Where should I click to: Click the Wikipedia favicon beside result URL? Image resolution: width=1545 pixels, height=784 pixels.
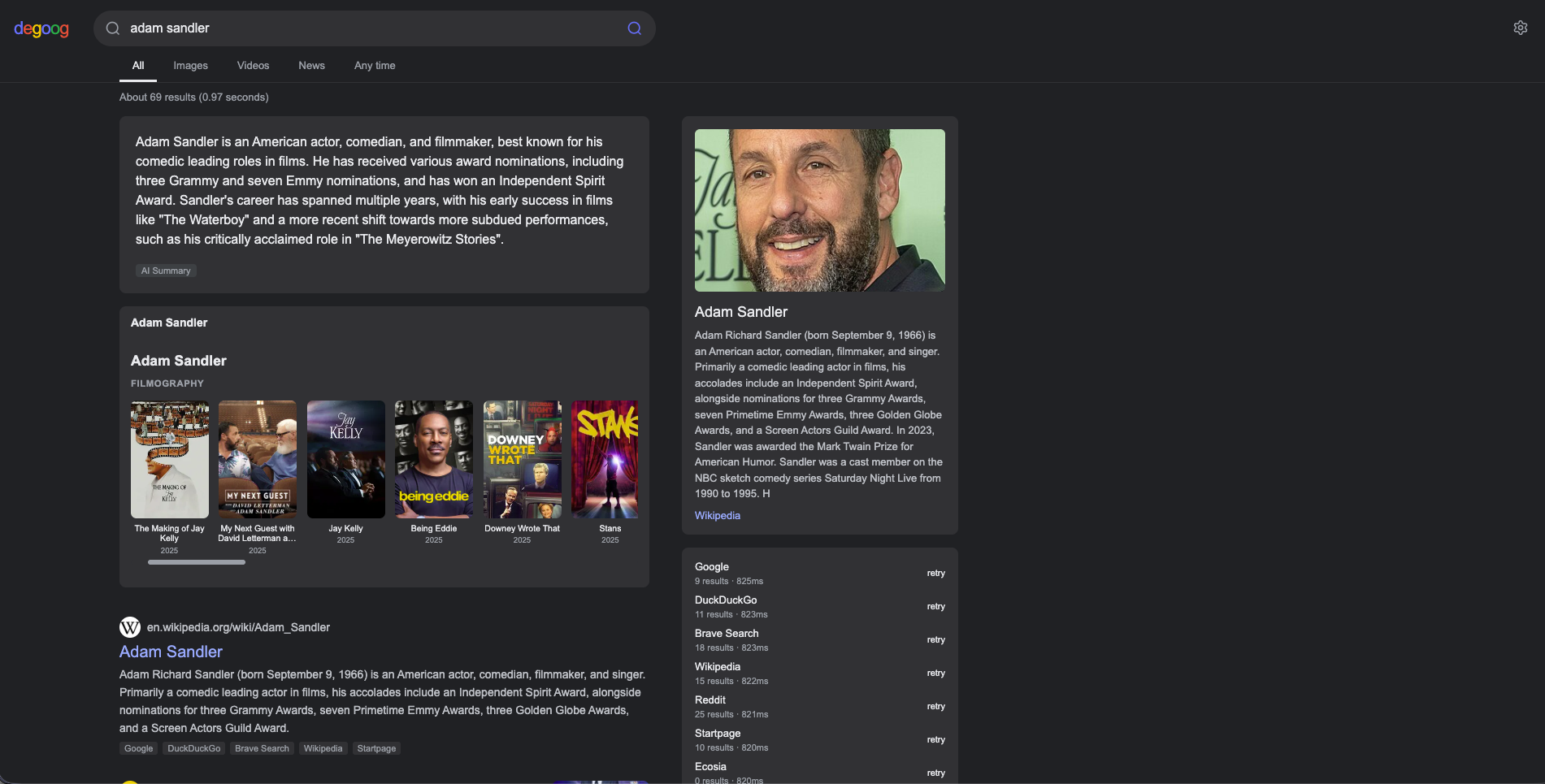coord(130,627)
